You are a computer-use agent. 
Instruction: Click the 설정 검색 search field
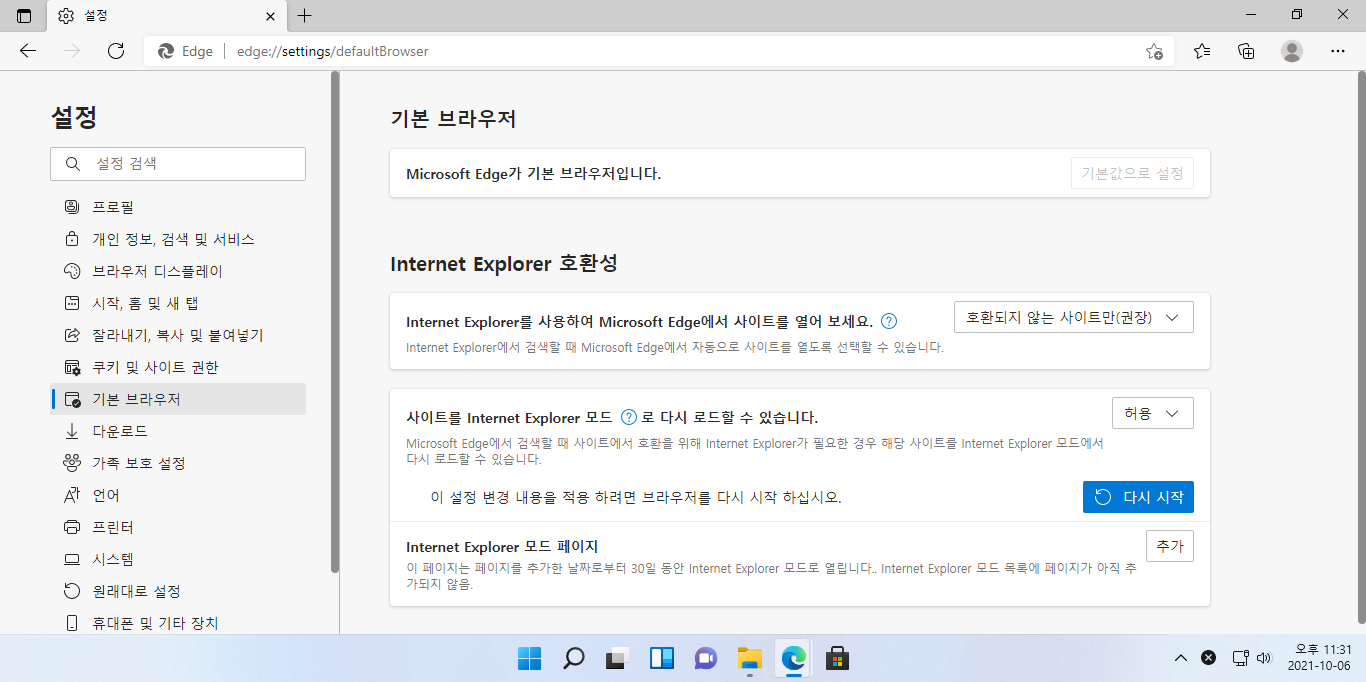[178, 164]
